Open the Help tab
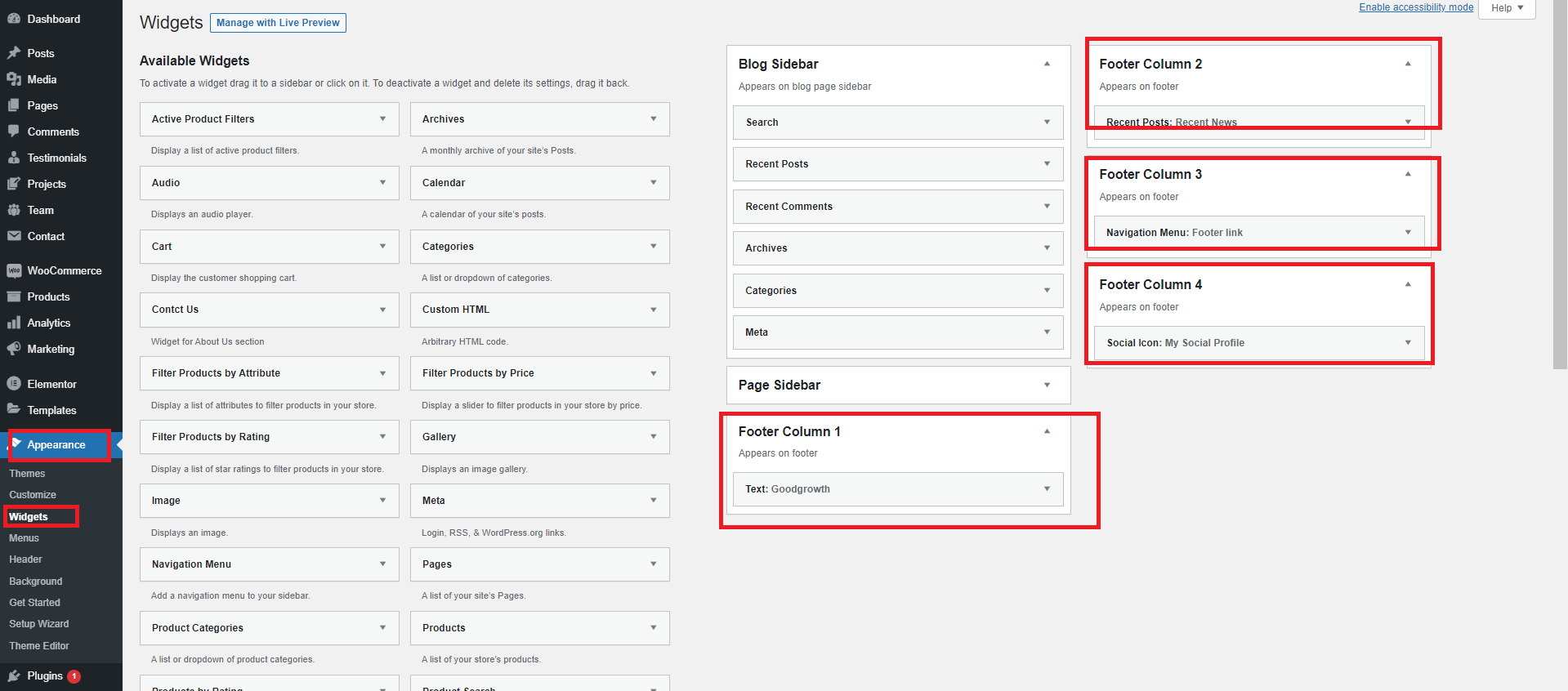This screenshot has height=691, width=1568. pyautogui.click(x=1507, y=8)
